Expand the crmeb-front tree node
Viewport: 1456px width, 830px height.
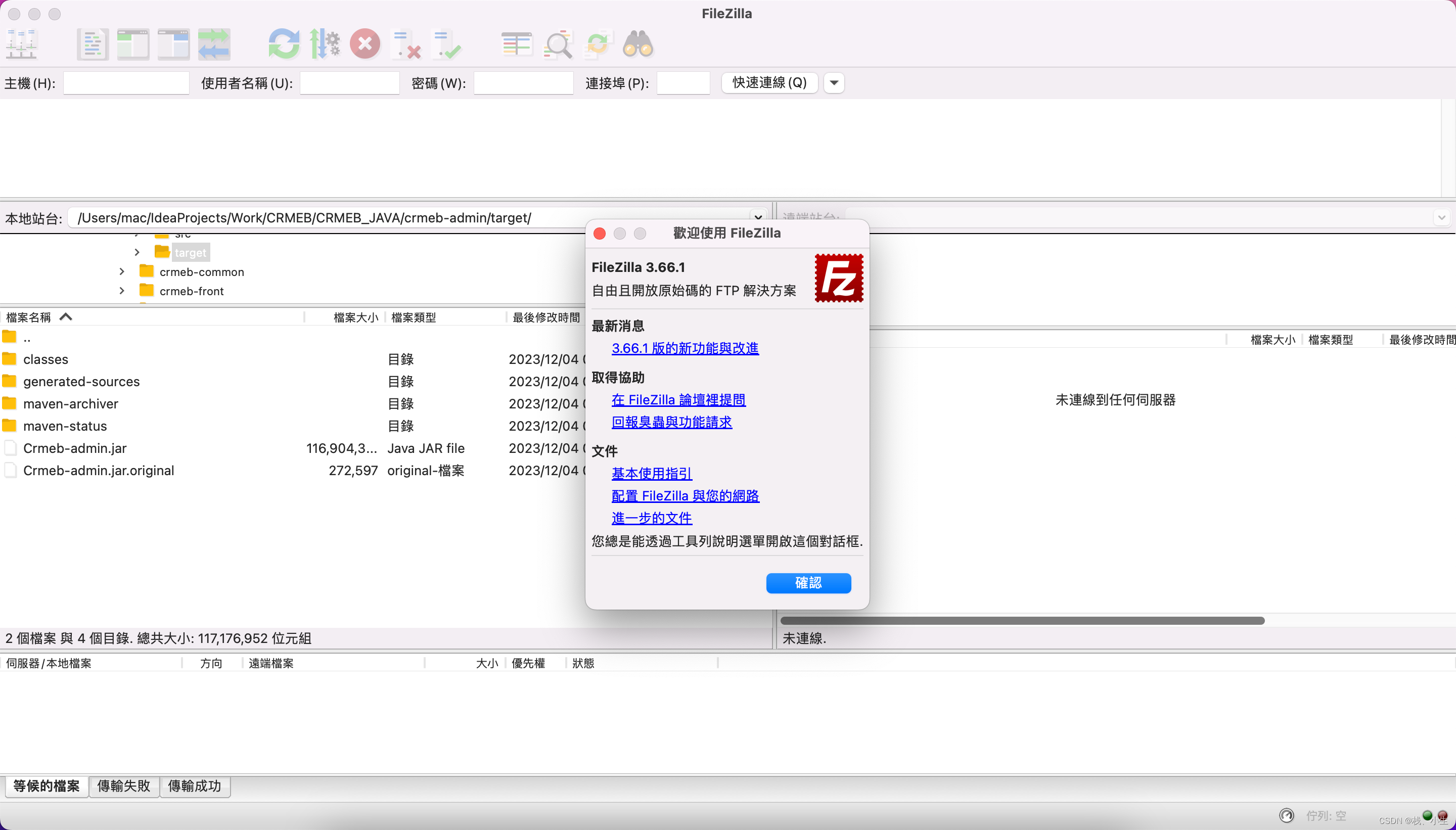[121, 291]
